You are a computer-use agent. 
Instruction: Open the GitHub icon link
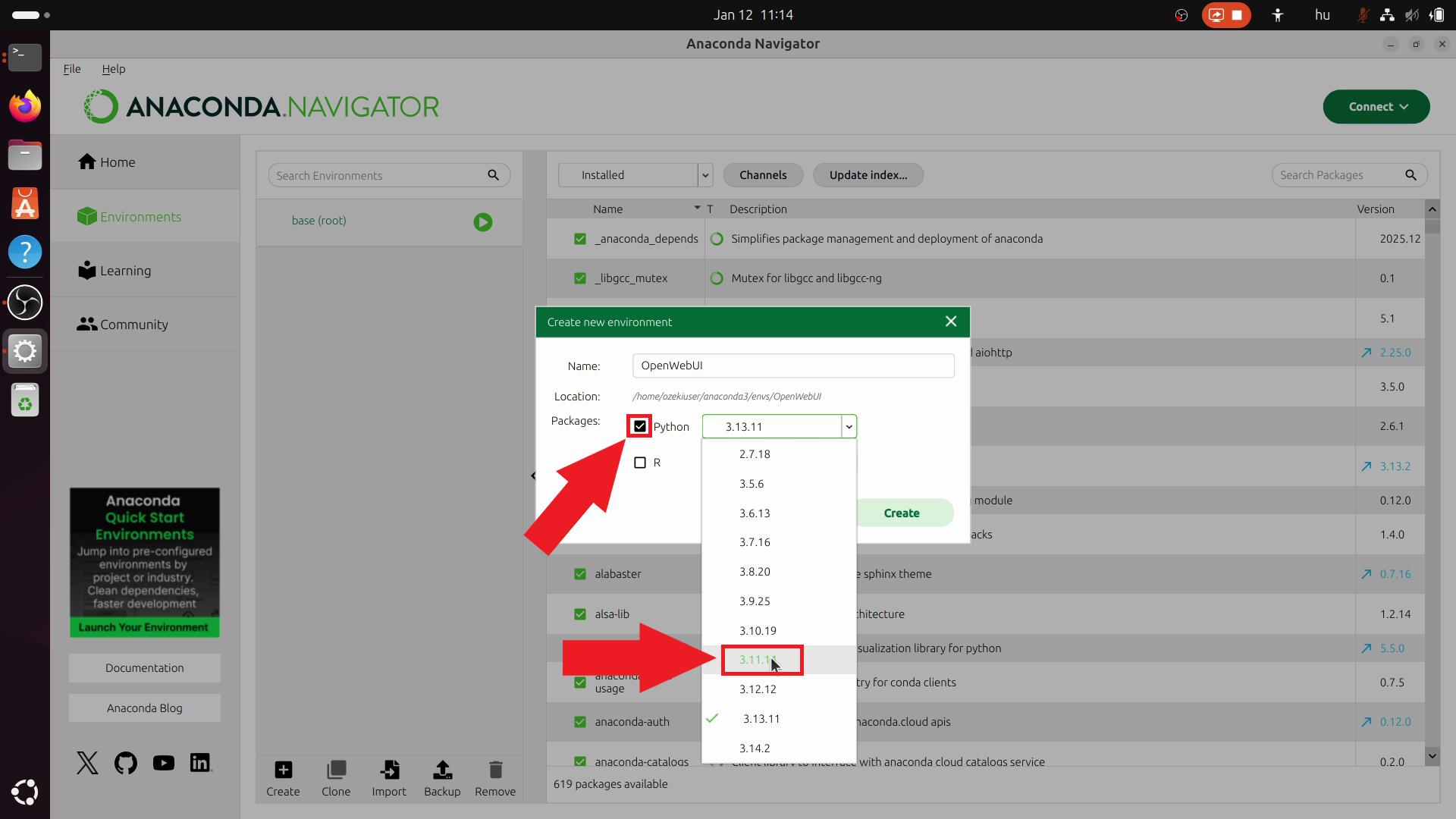(126, 763)
